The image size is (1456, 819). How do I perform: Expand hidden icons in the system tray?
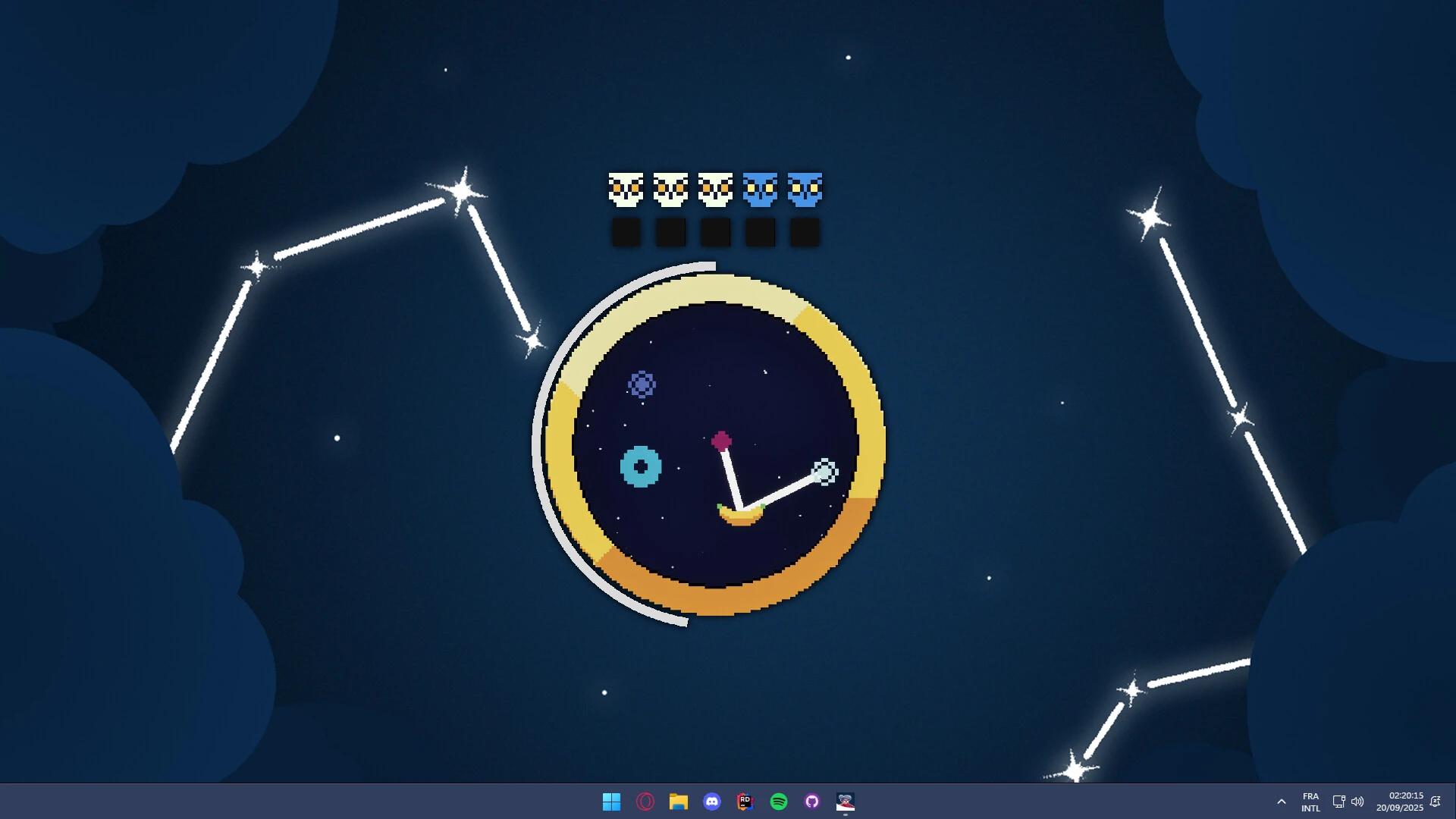[x=1282, y=802]
